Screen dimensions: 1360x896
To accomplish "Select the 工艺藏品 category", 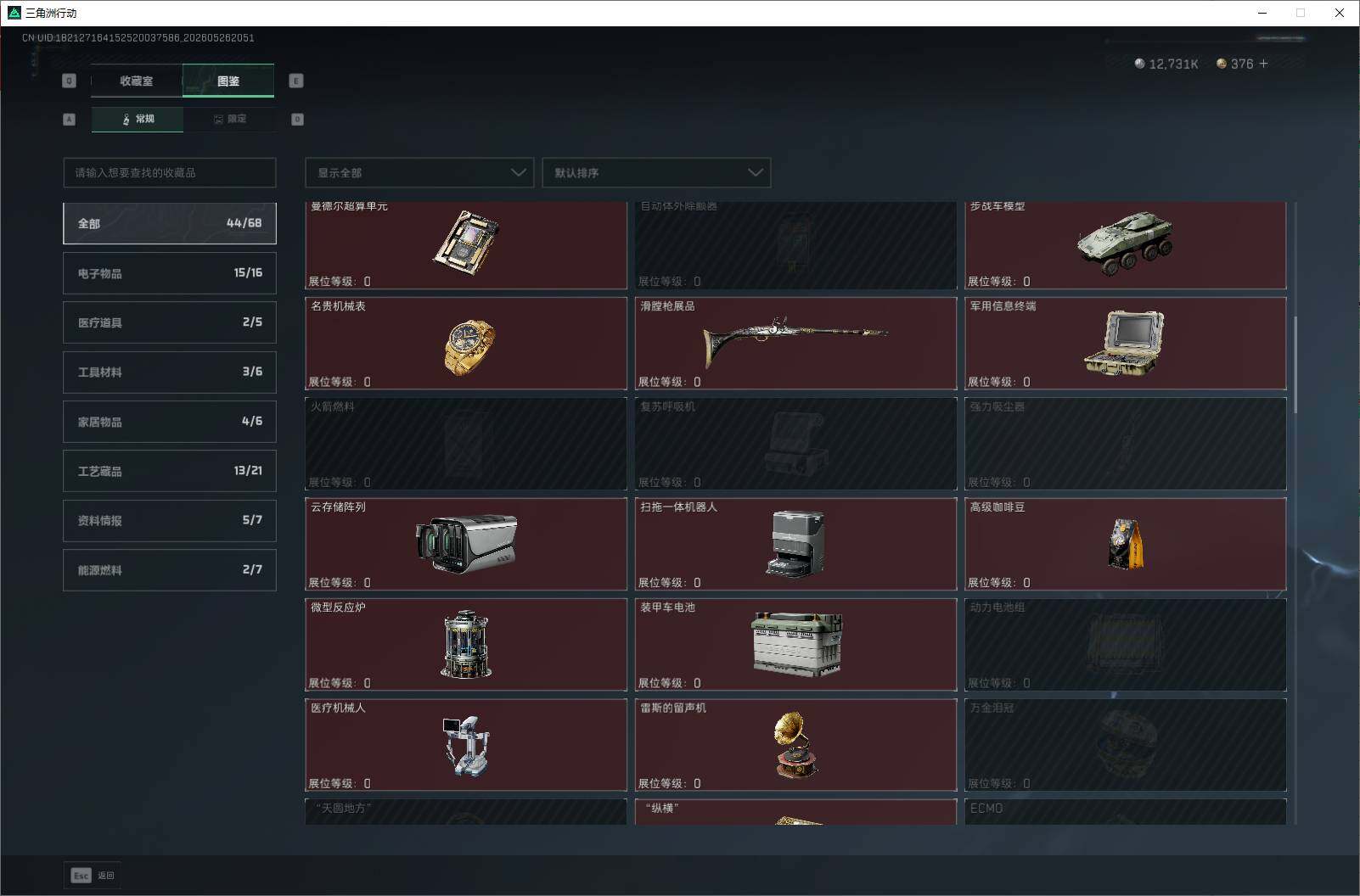I will tap(170, 471).
